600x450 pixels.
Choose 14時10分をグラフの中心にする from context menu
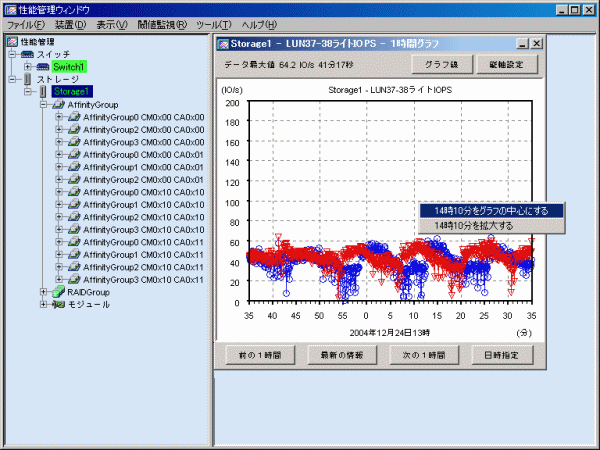490,211
